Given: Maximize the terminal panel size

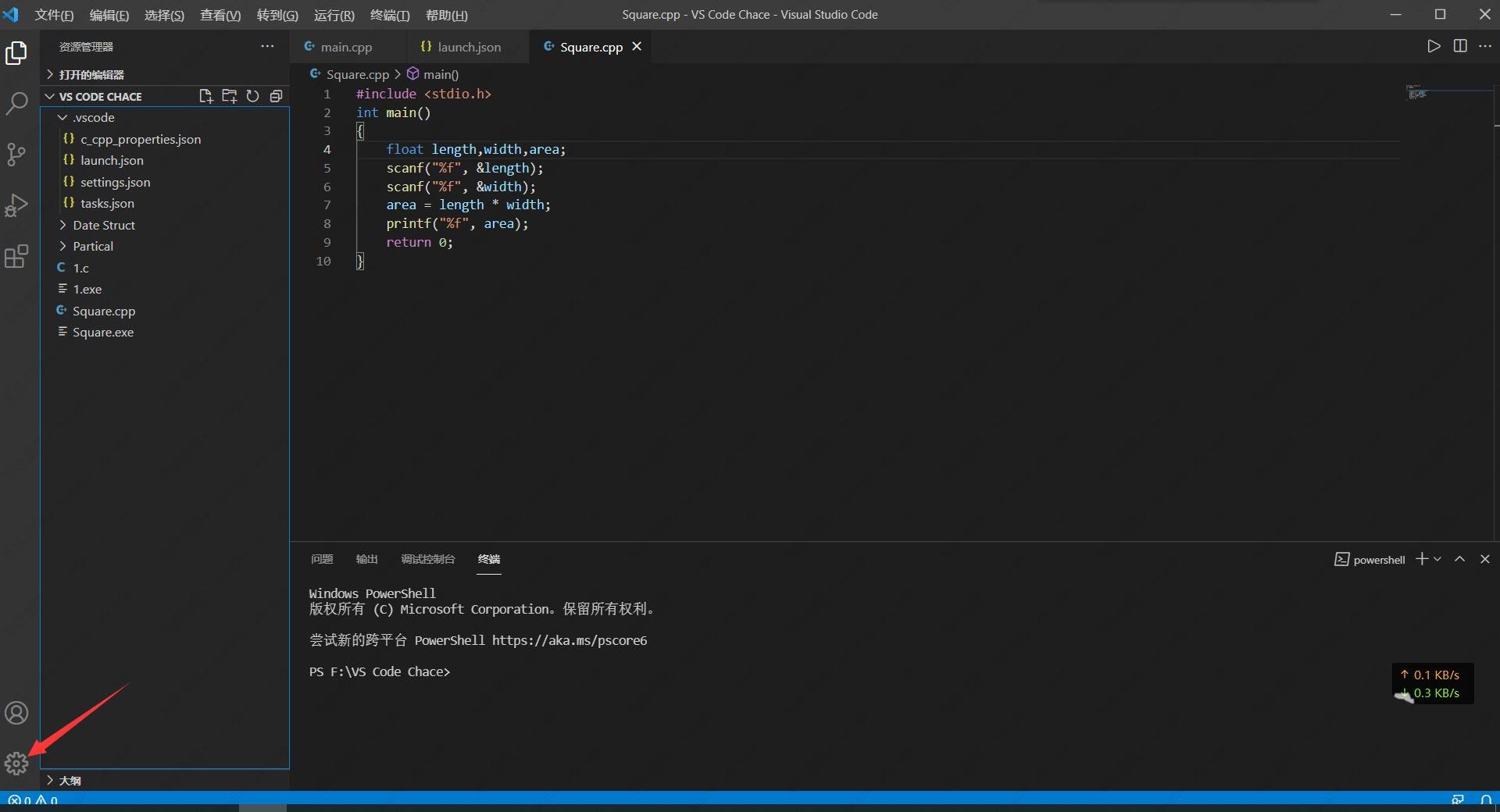Looking at the screenshot, I should click(x=1459, y=559).
